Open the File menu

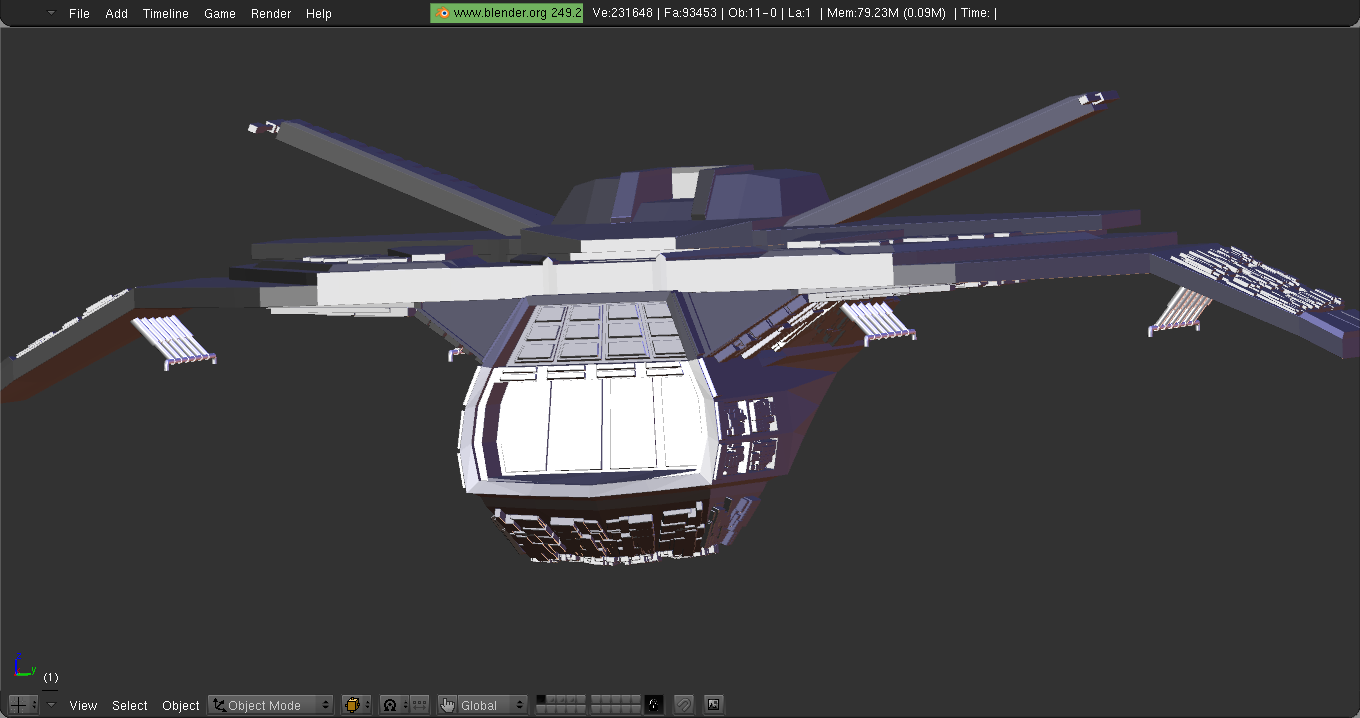[79, 13]
